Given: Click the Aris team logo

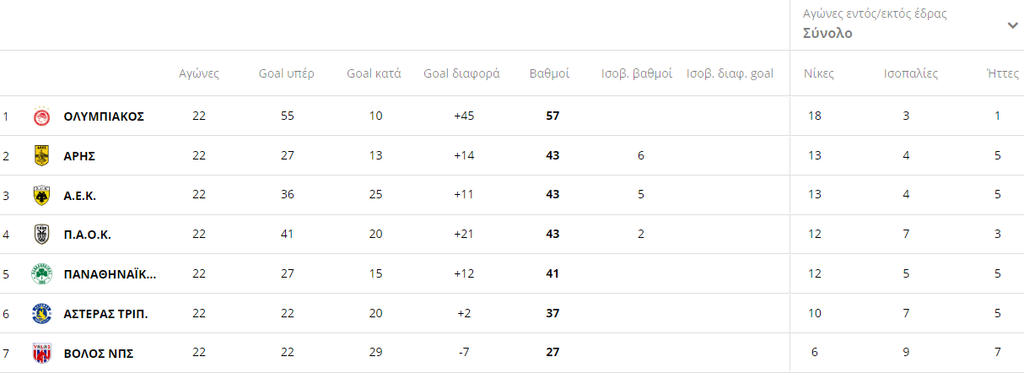Looking at the screenshot, I should [x=41, y=155].
